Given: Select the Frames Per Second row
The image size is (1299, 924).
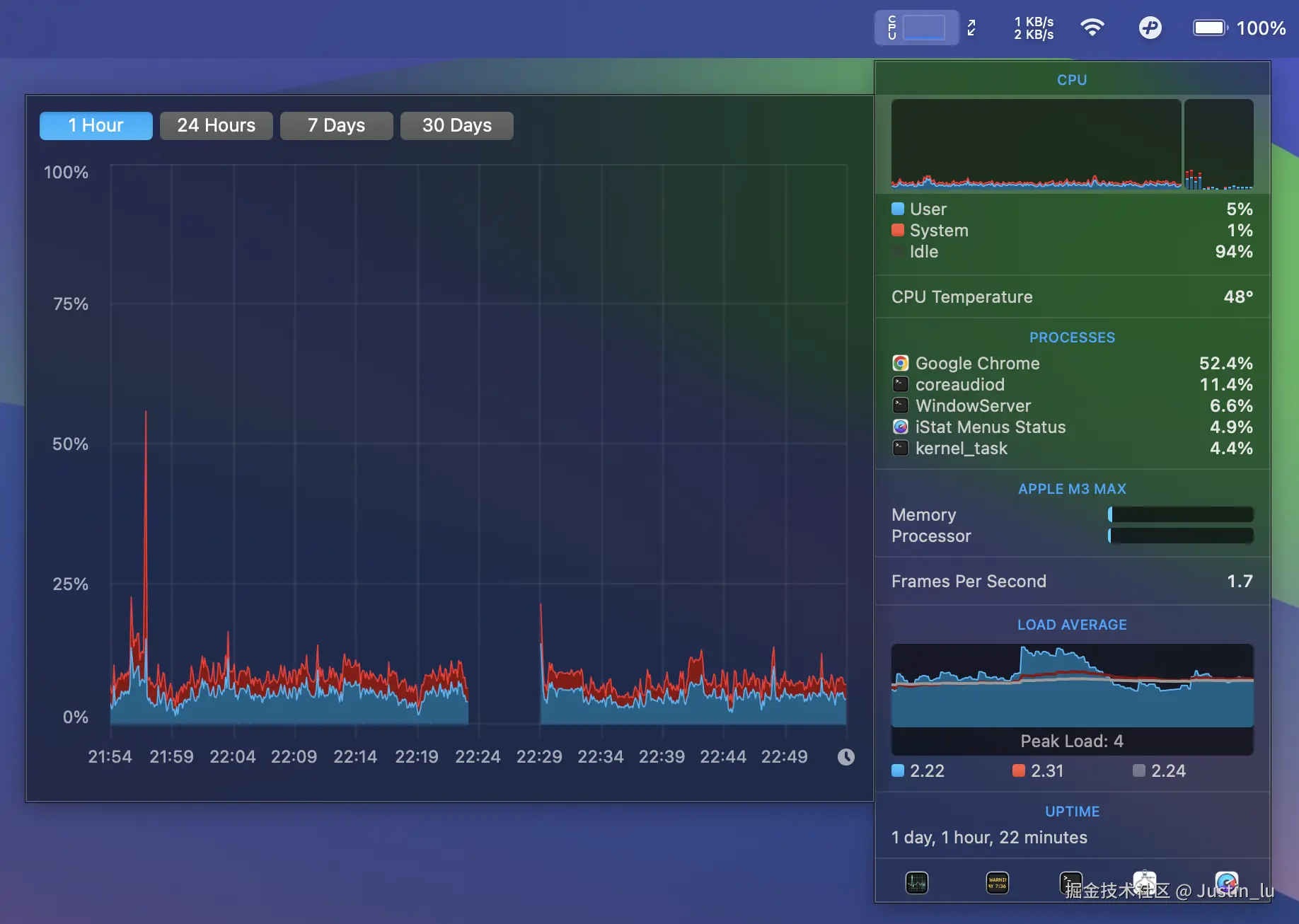Looking at the screenshot, I should pyautogui.click(x=1073, y=582).
